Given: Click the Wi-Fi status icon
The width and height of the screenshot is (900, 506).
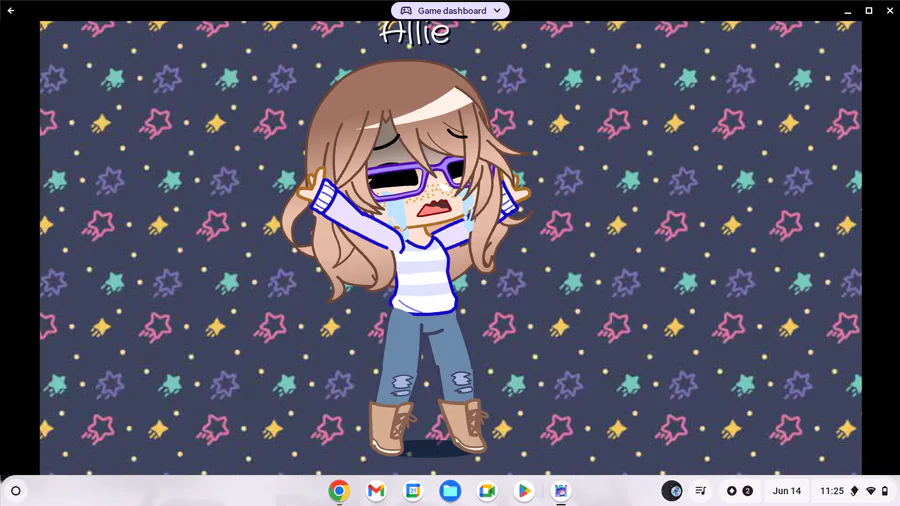Looking at the screenshot, I should (x=871, y=491).
